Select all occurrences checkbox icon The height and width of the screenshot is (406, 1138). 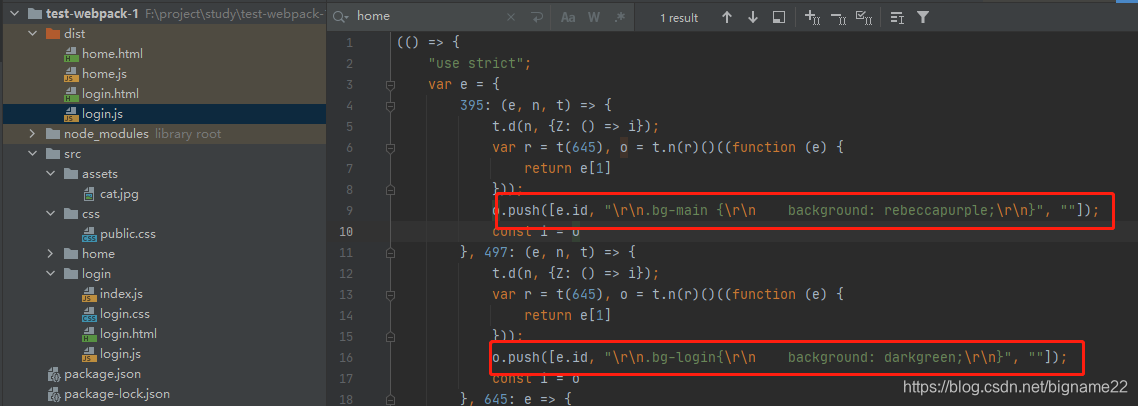click(864, 17)
